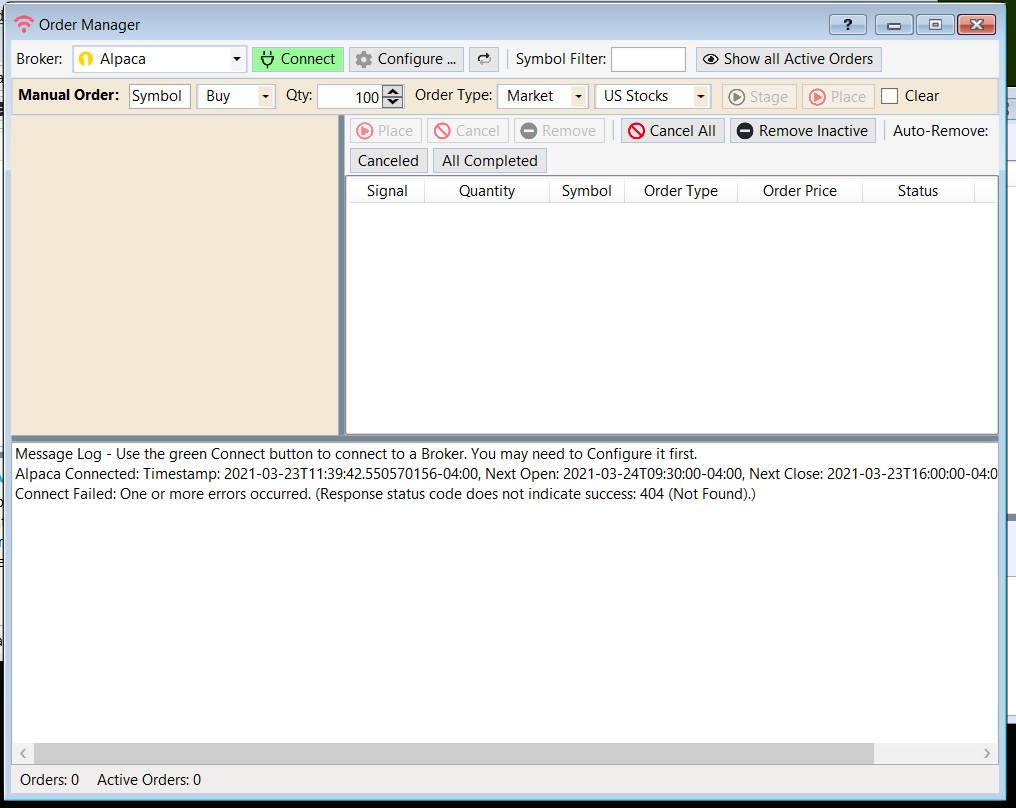Image resolution: width=1016 pixels, height=808 pixels.
Task: Click the 'Active Orders: 0' status text
Action: (x=149, y=780)
